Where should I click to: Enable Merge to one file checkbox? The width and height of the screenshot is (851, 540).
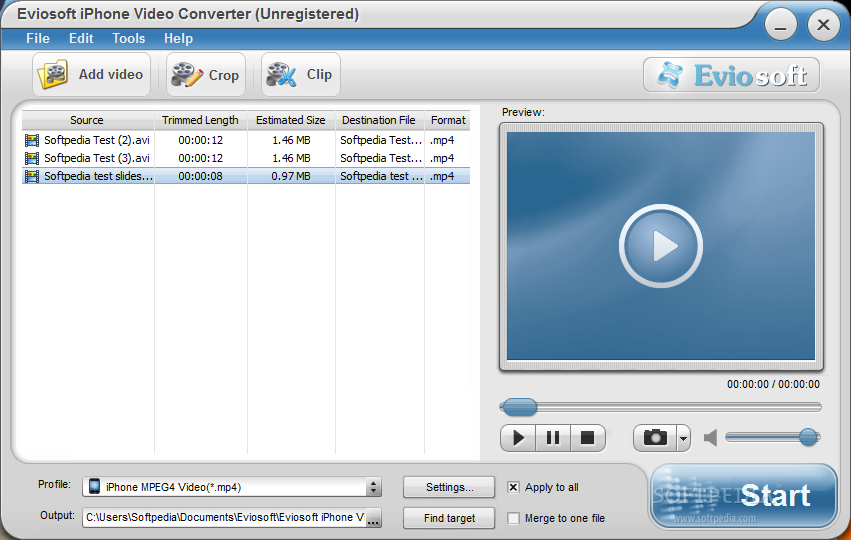[513, 518]
